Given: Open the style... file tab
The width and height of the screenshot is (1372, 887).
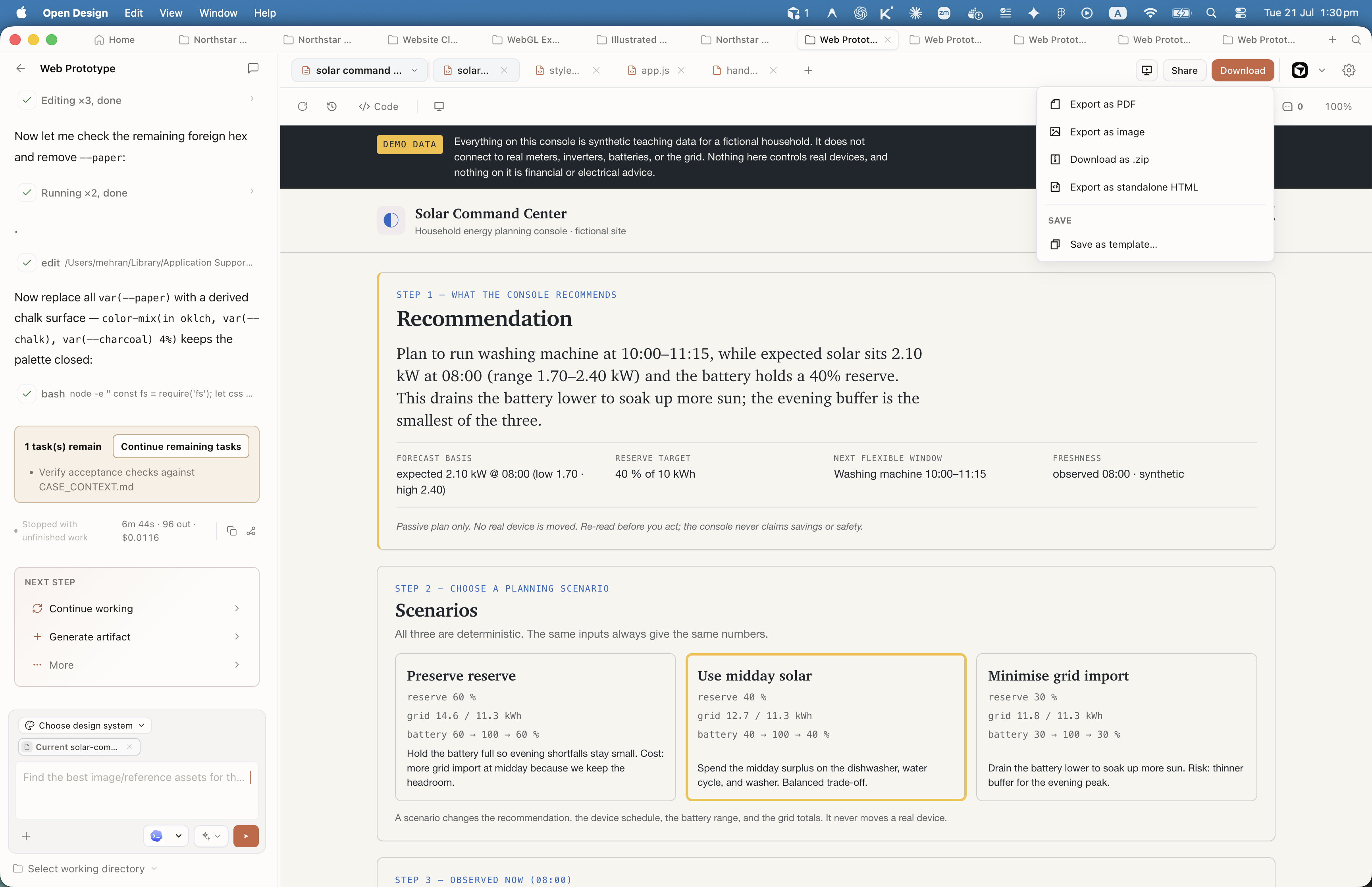Looking at the screenshot, I should point(558,70).
